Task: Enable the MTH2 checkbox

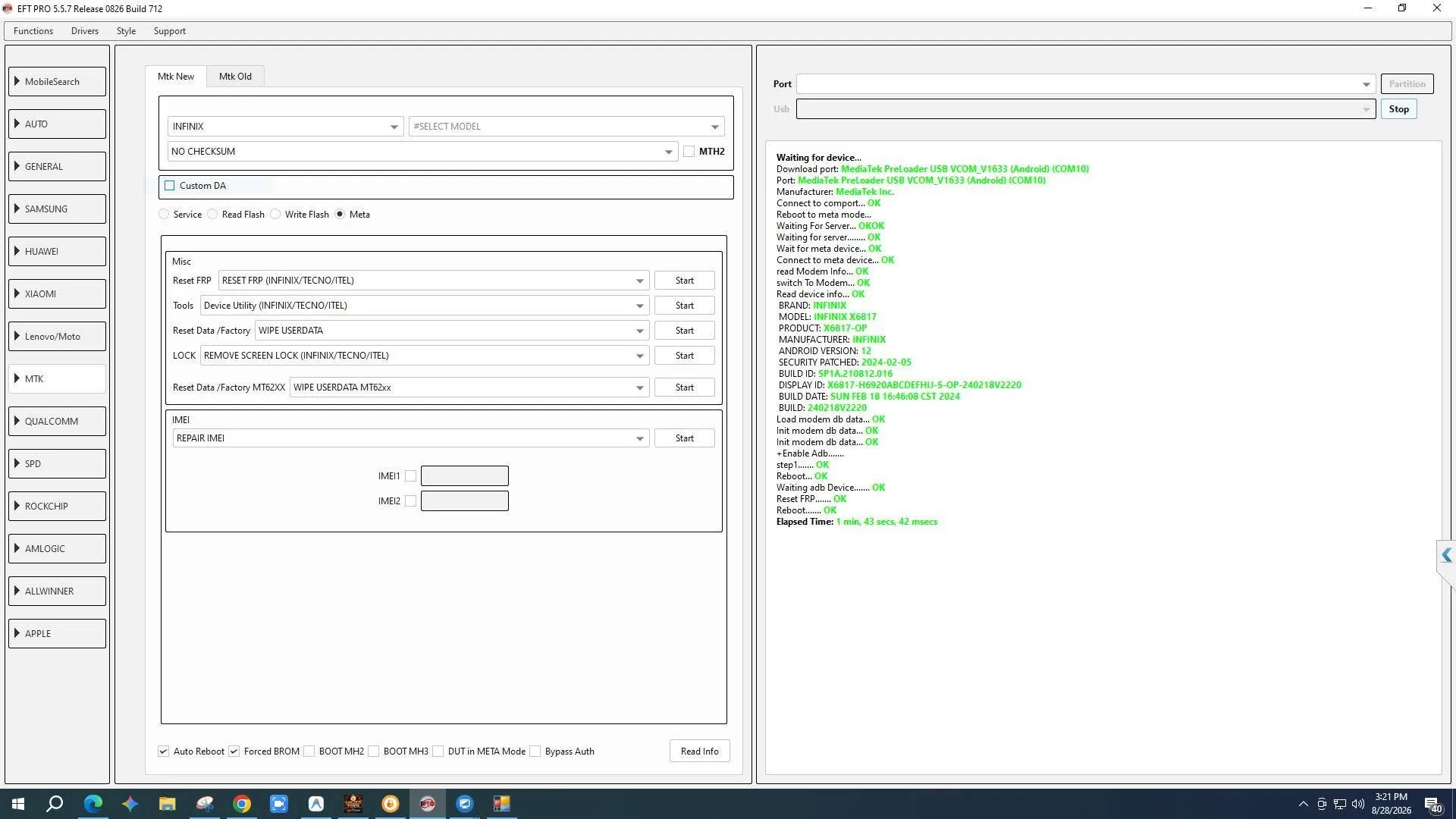Action: pyautogui.click(x=689, y=152)
